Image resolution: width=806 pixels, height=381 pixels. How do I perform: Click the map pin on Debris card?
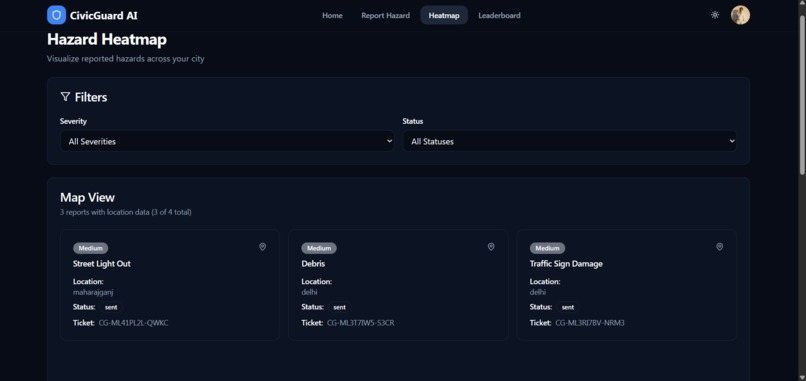point(491,247)
